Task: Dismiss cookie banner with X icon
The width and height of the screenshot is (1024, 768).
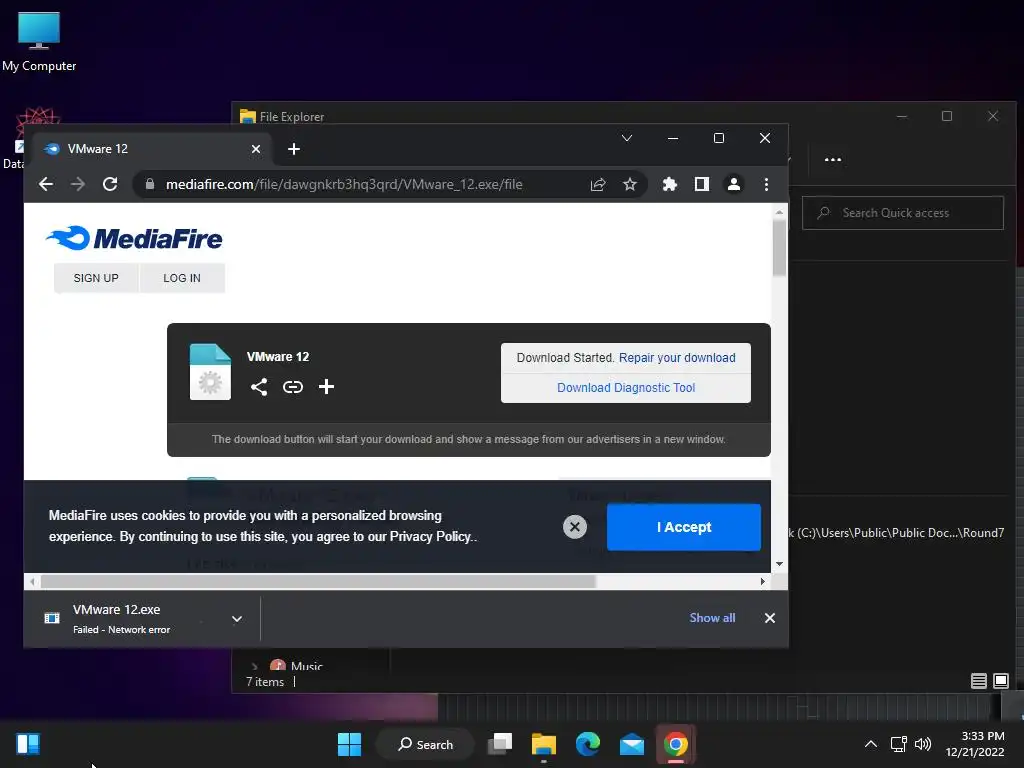Action: [x=575, y=527]
